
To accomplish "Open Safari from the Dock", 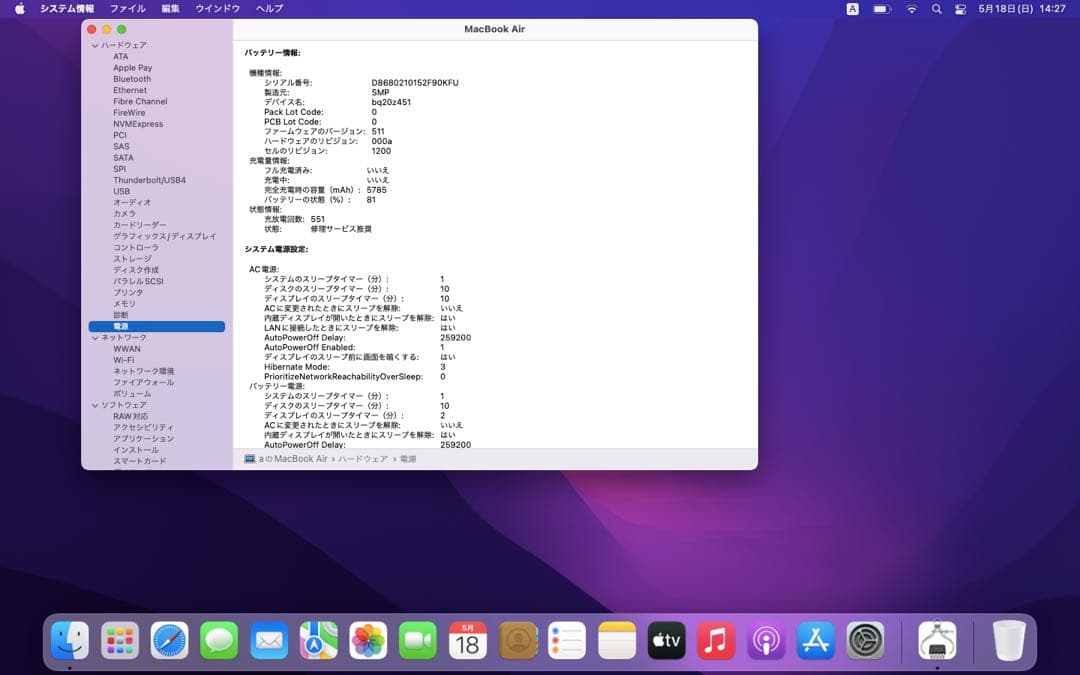I will [x=169, y=642].
